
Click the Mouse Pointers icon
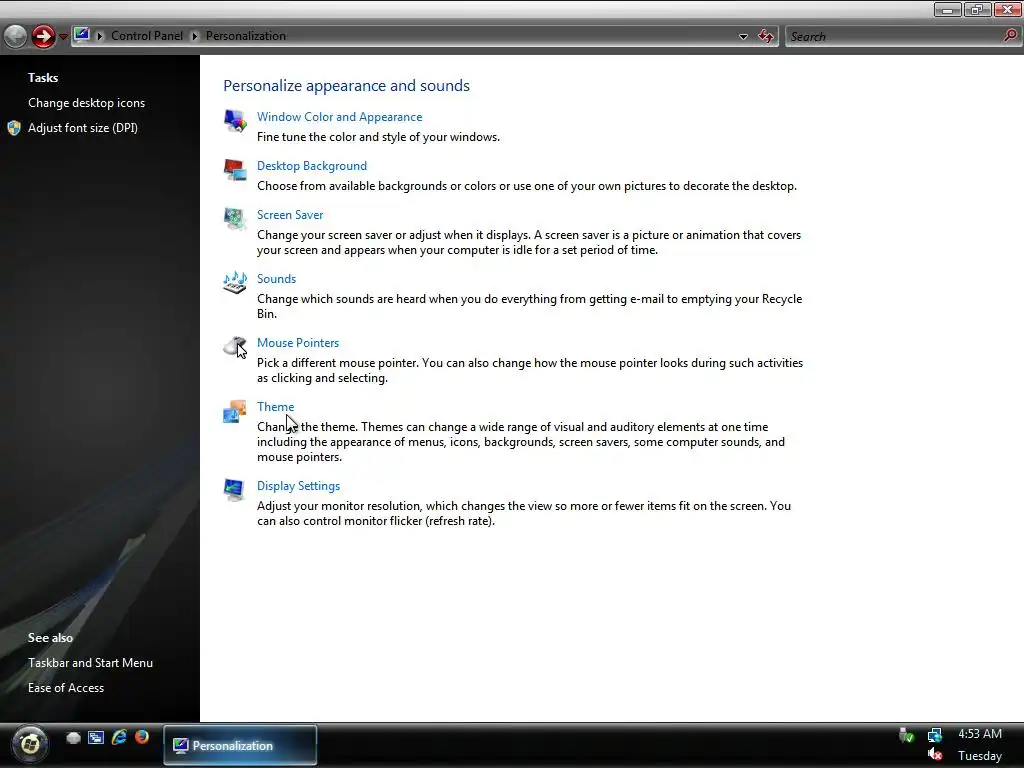[x=235, y=347]
